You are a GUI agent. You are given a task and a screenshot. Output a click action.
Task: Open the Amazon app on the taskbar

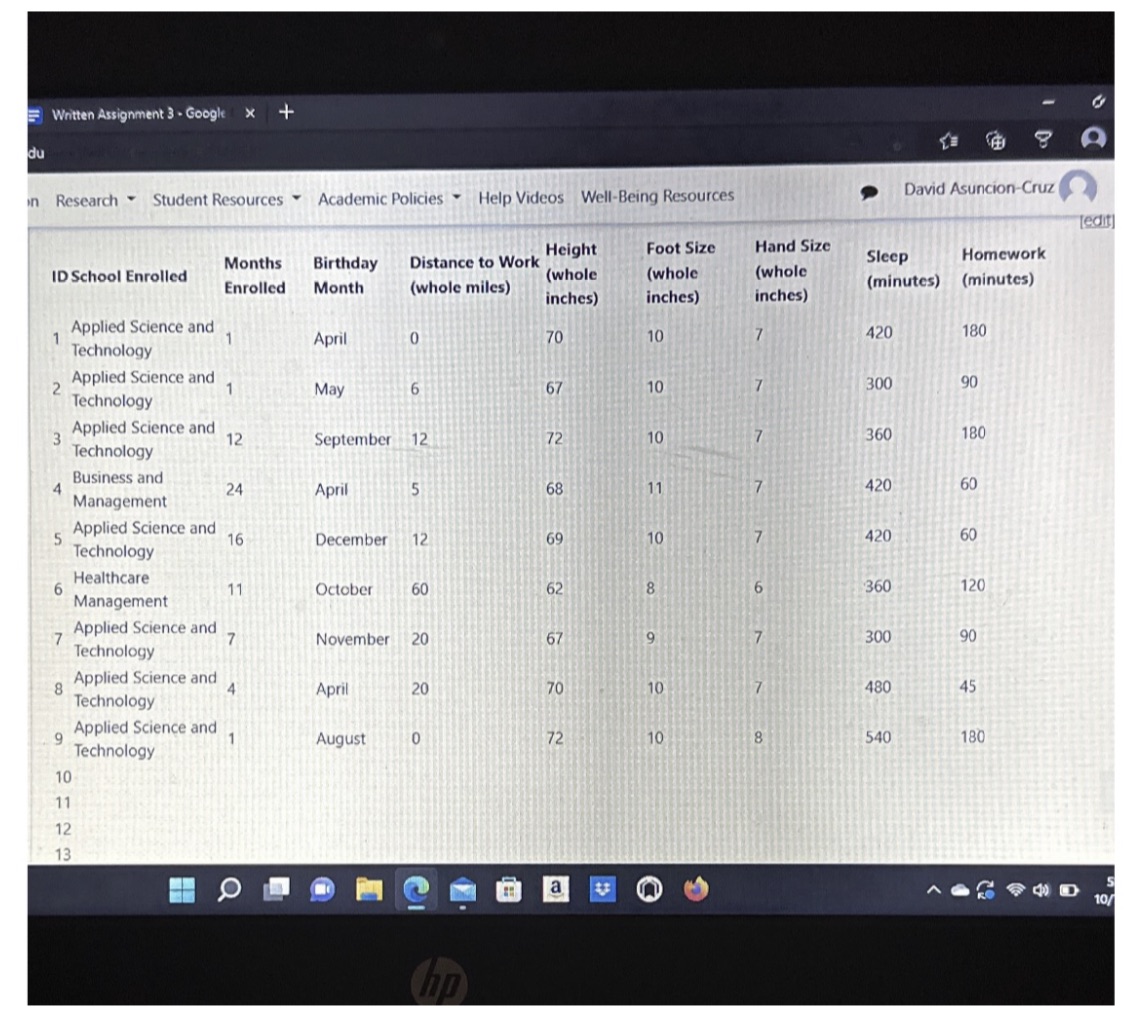coord(556,887)
